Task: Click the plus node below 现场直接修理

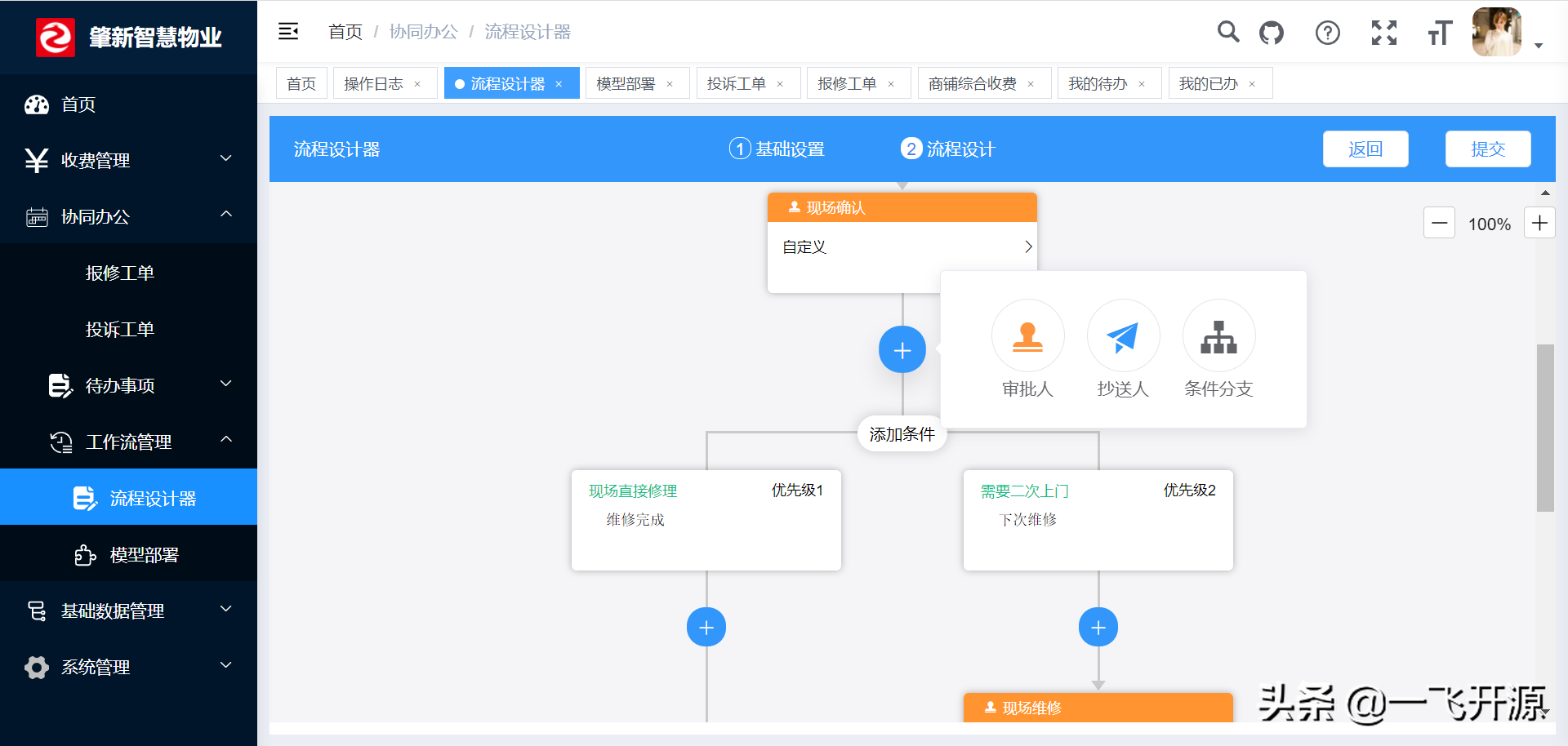Action: click(706, 627)
